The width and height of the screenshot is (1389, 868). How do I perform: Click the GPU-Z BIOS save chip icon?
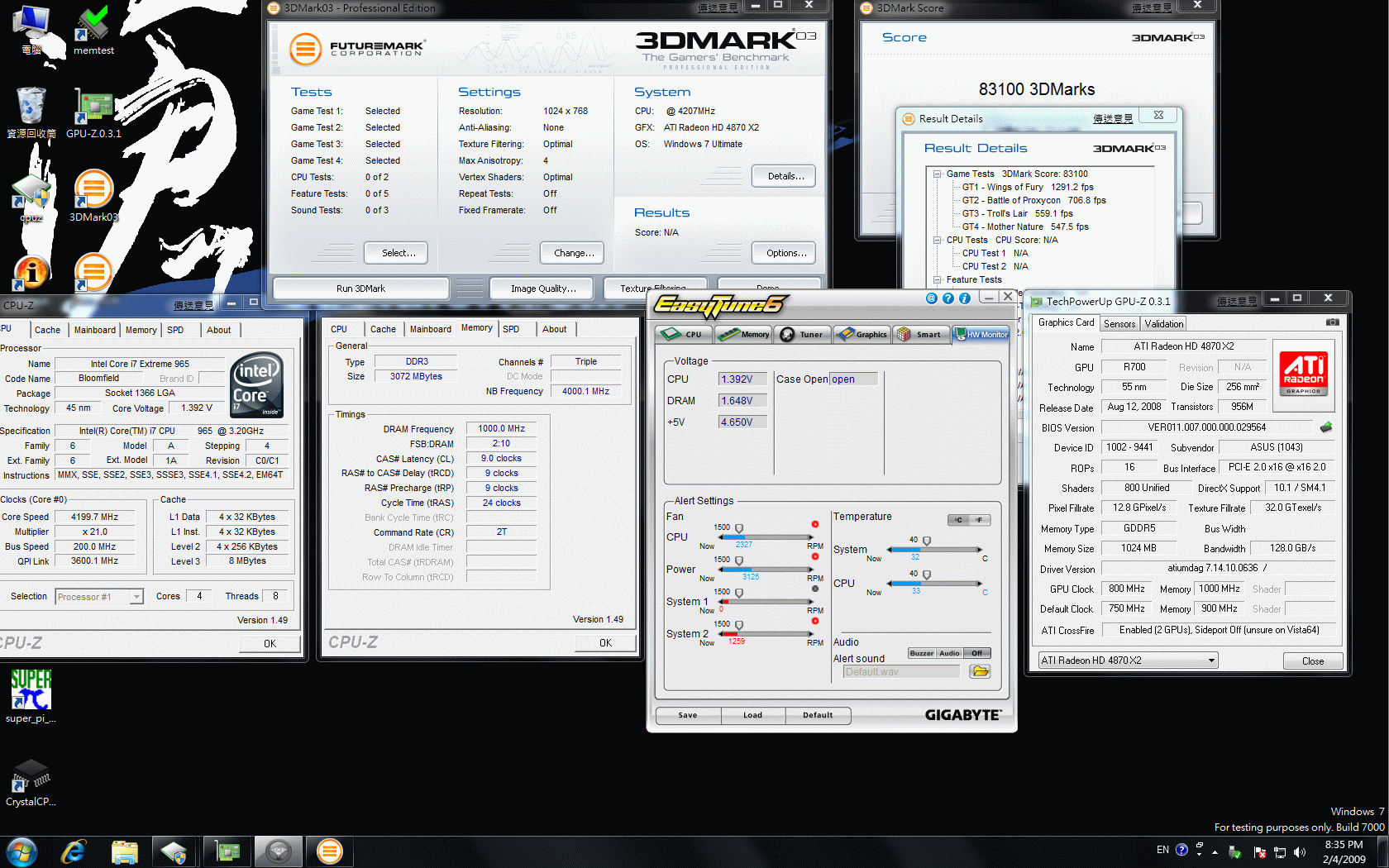pyautogui.click(x=1326, y=427)
